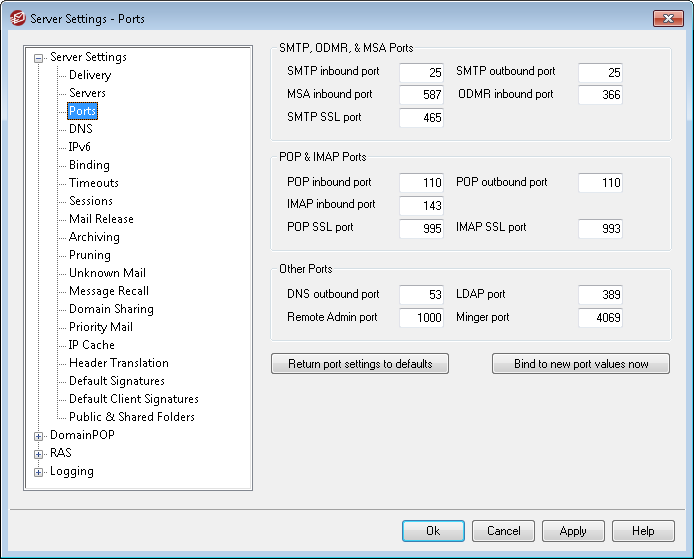Expand the RAS tree node
The width and height of the screenshot is (694, 559).
39,454
